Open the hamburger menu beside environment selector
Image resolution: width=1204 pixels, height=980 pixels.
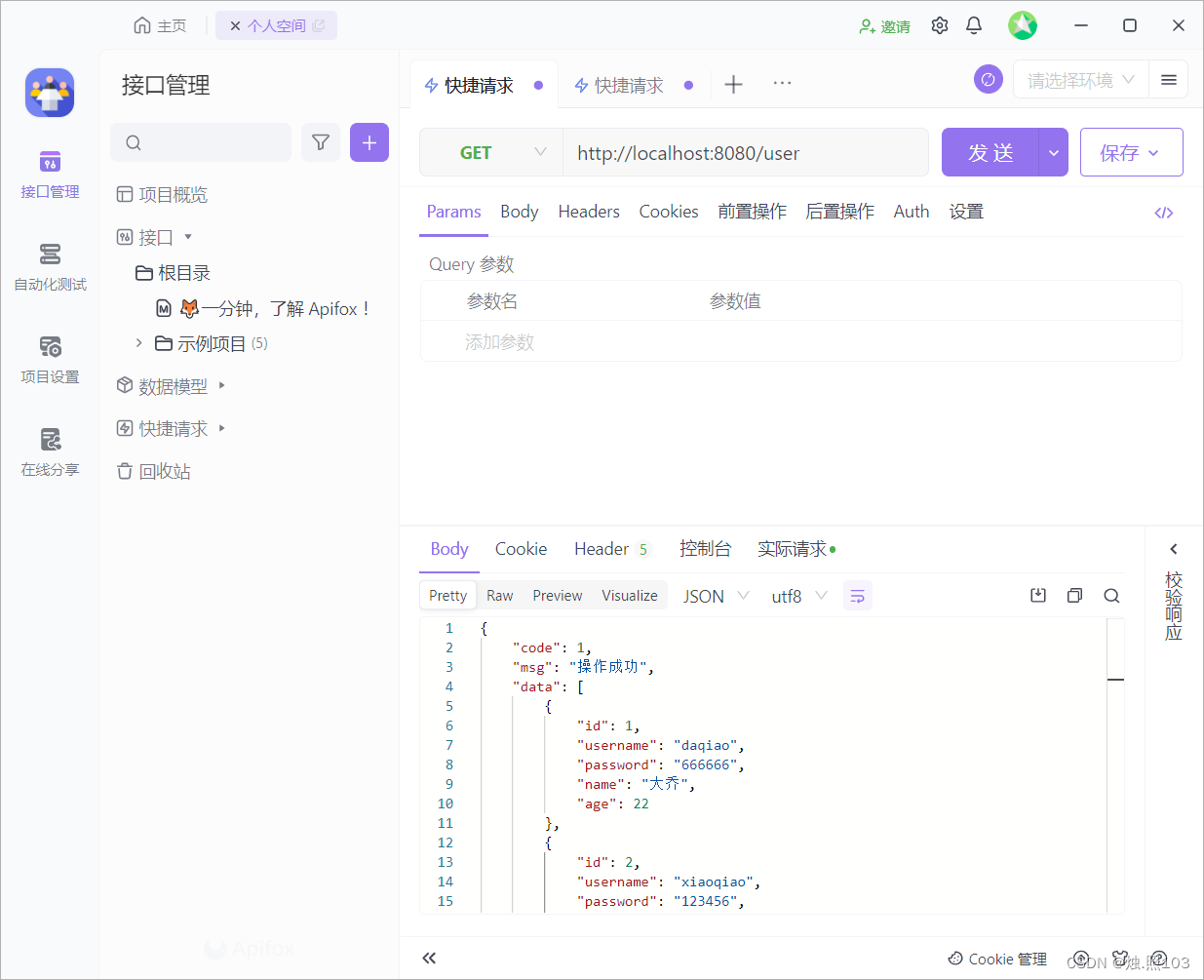1169,80
